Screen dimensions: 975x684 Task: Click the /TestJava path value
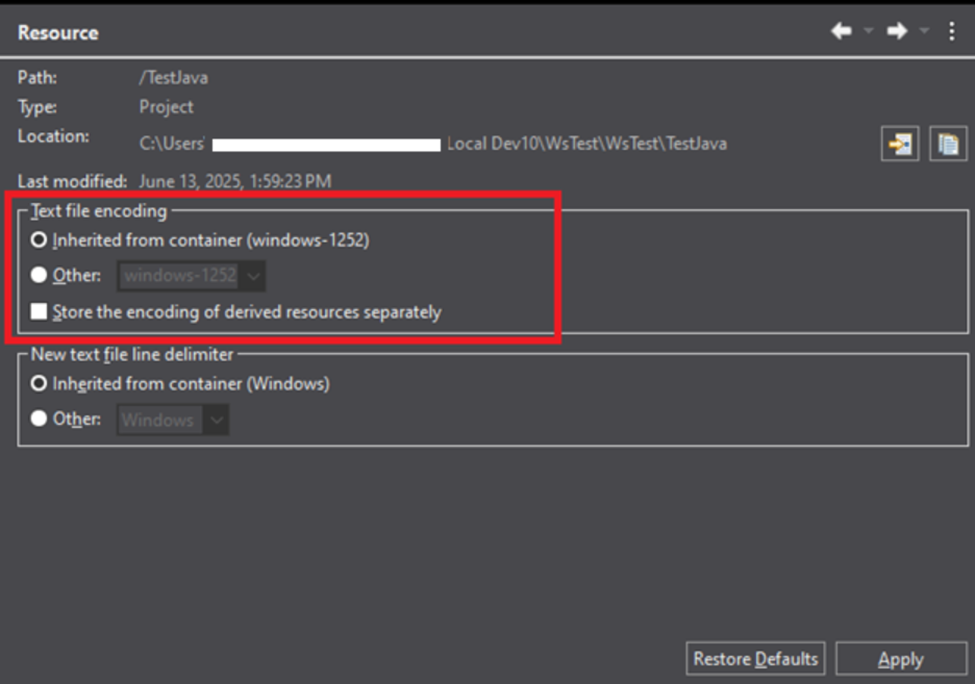pos(173,77)
